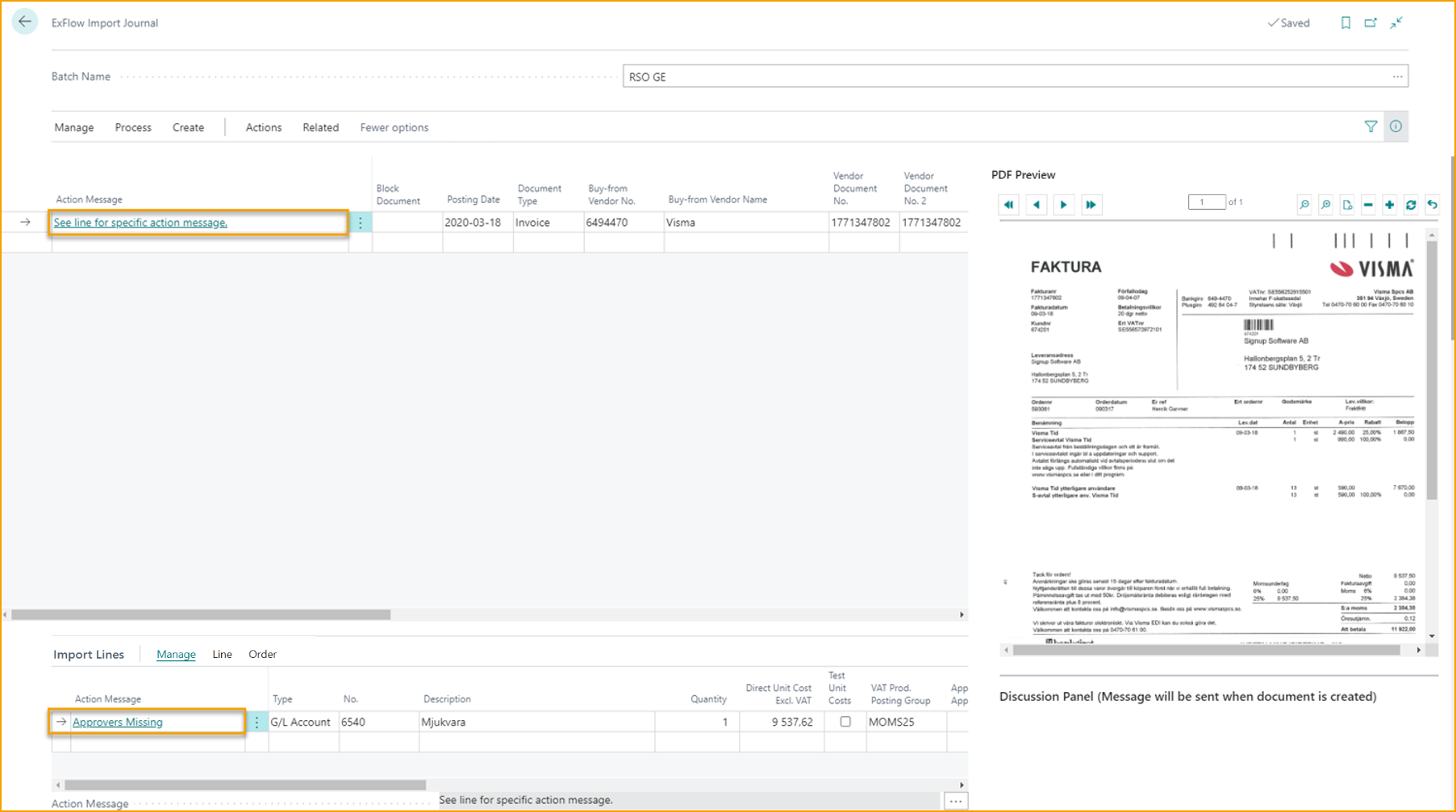Open row options for the Visma invoice line
Viewport: 1456px width, 812px height.
[361, 223]
